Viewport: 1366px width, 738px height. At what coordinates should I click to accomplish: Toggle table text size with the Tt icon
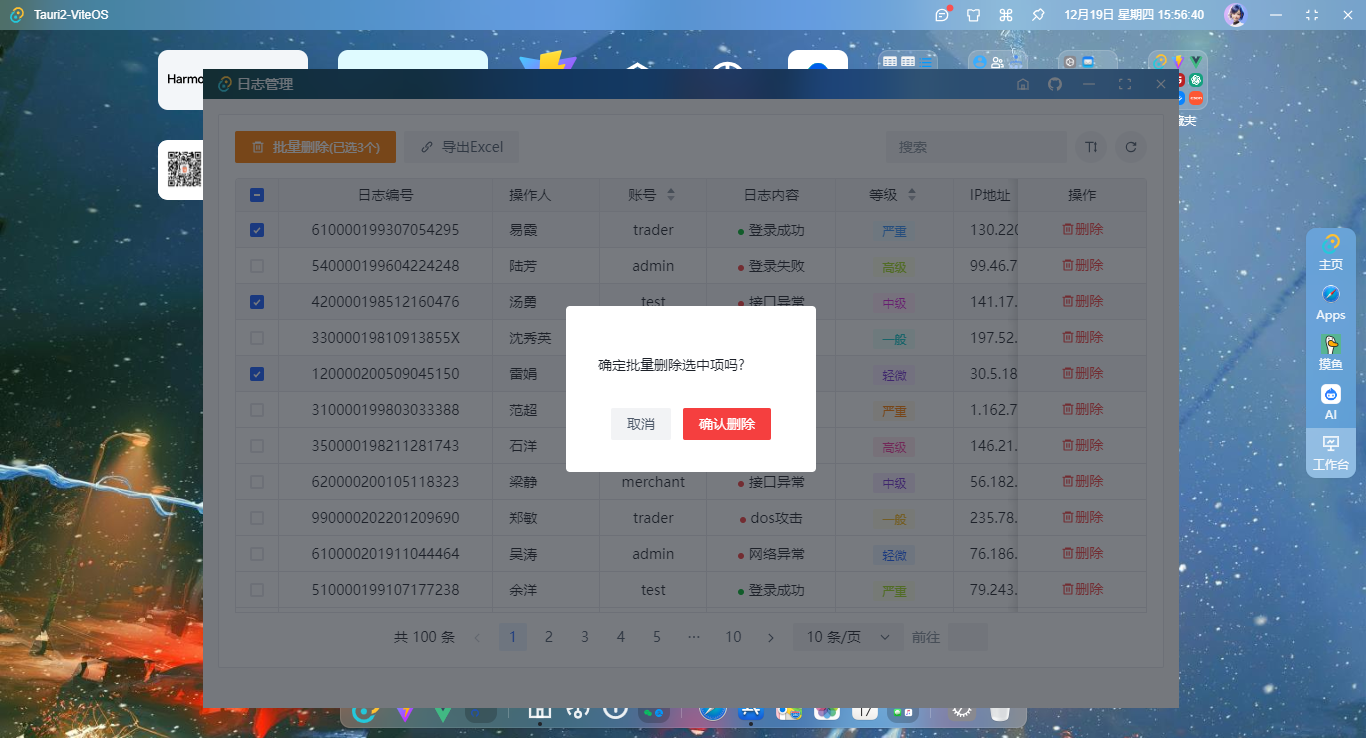click(x=1090, y=147)
